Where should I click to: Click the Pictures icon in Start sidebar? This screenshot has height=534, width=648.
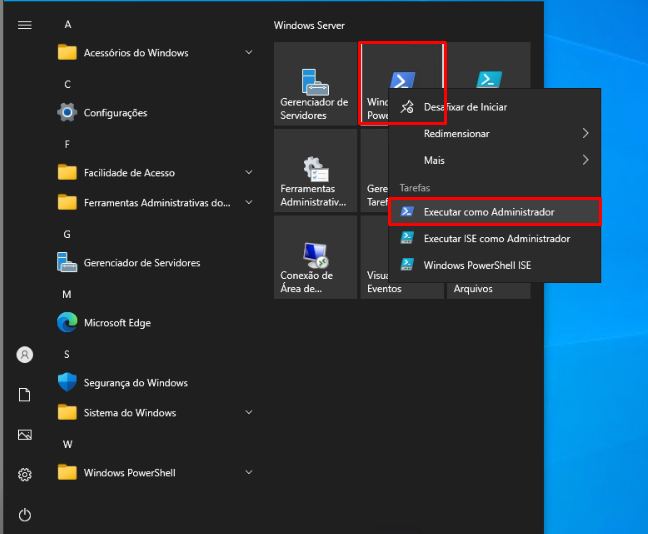pyautogui.click(x=25, y=435)
